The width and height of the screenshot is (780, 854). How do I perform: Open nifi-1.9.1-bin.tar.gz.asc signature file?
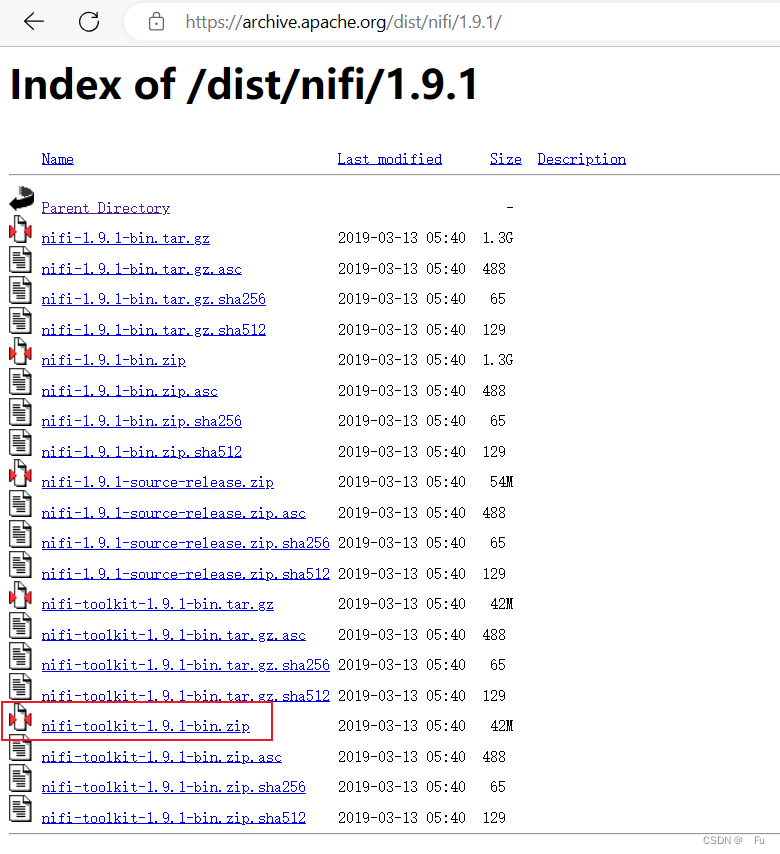[x=142, y=269]
